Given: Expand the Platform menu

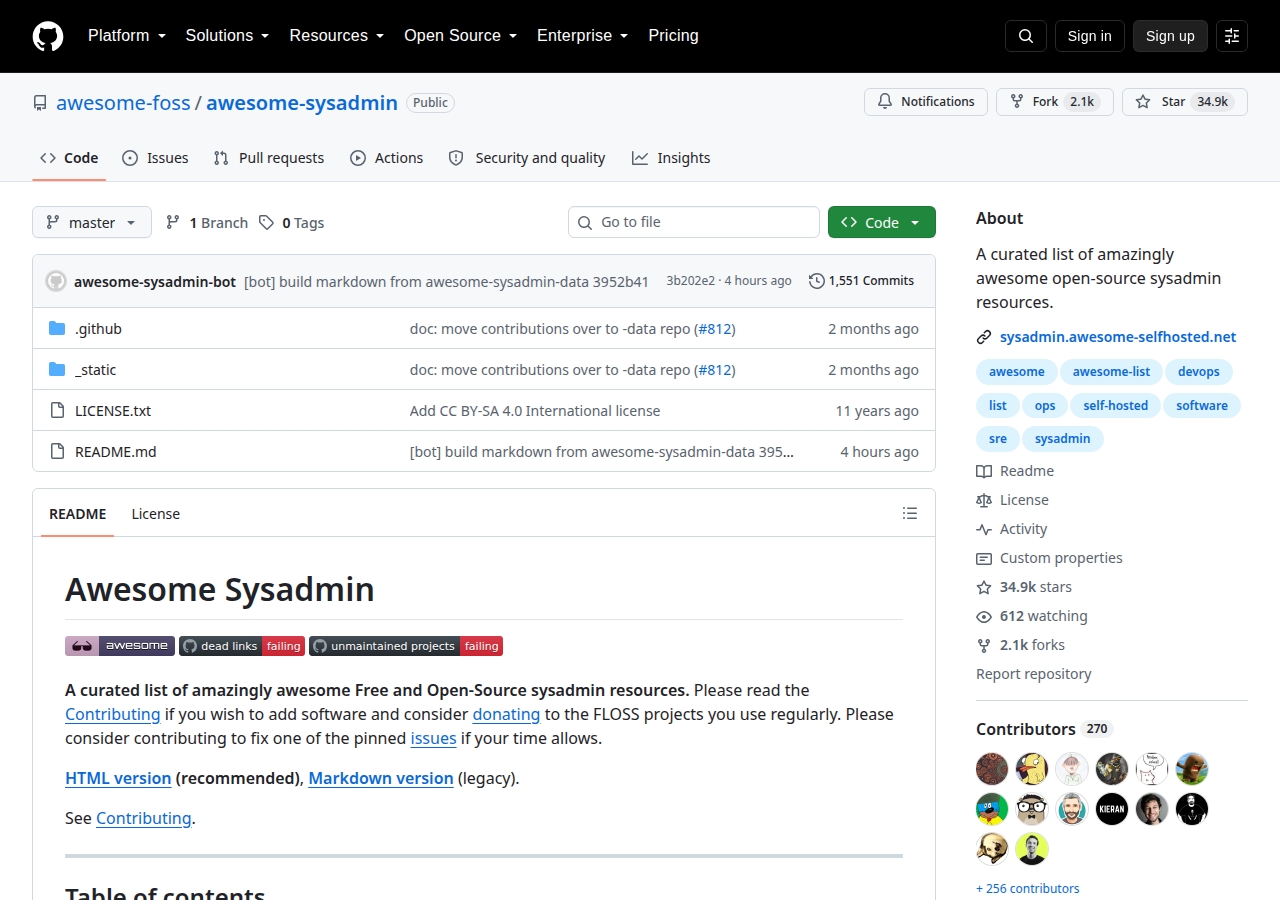Looking at the screenshot, I should tap(126, 36).
